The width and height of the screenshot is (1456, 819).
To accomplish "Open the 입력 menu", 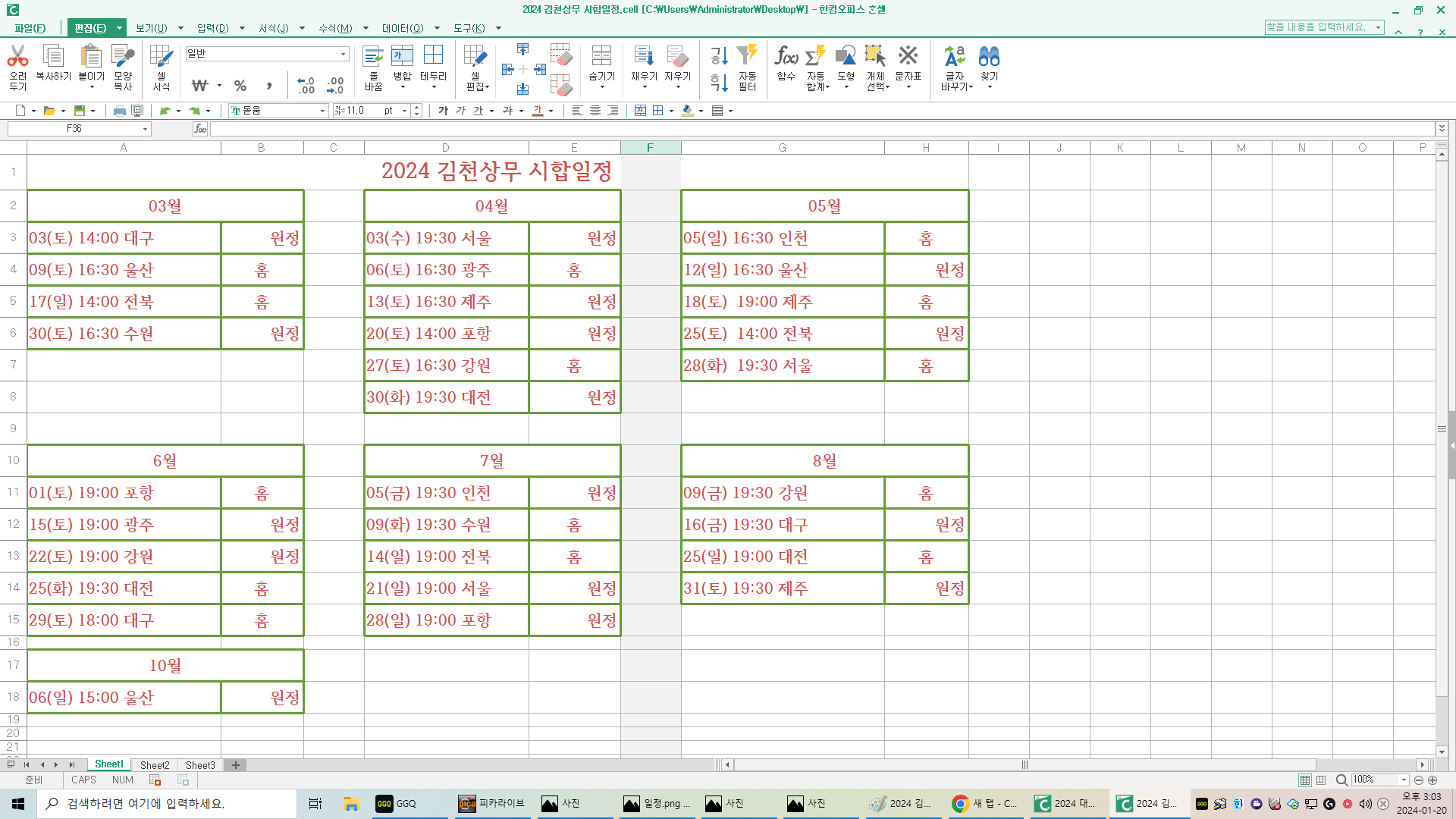I will [x=212, y=28].
